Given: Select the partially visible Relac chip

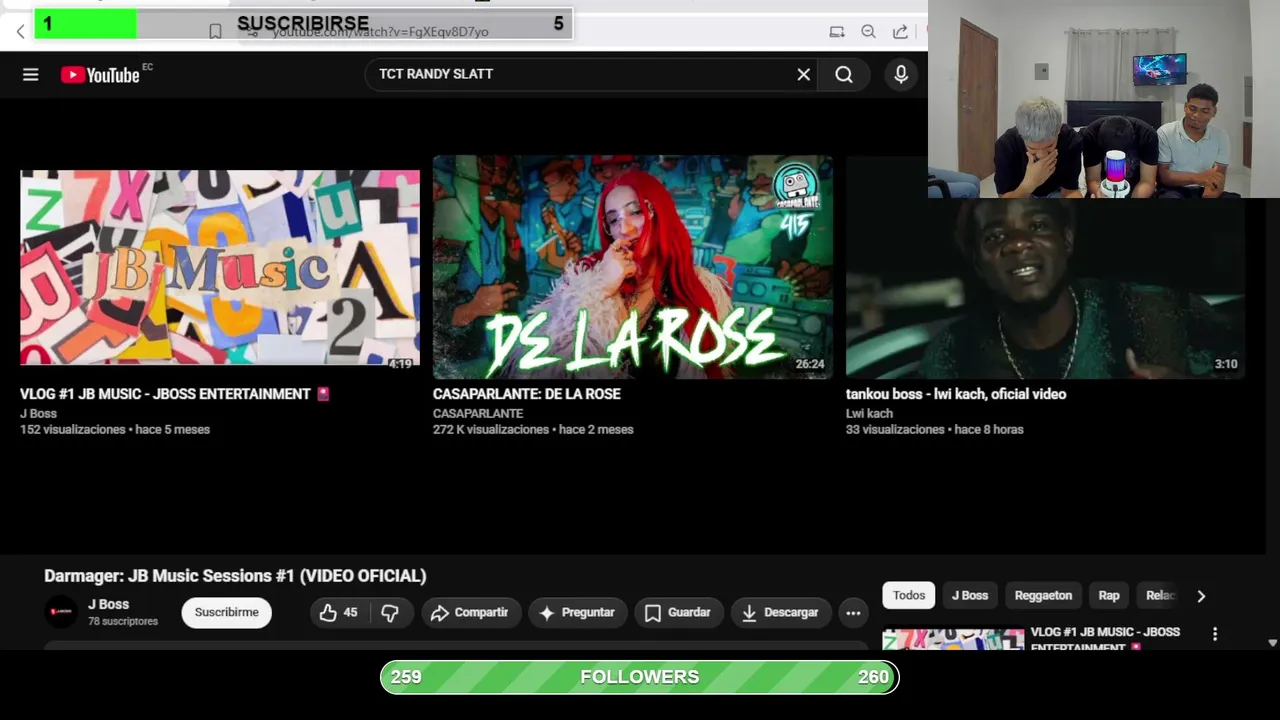Looking at the screenshot, I should coord(1159,595).
